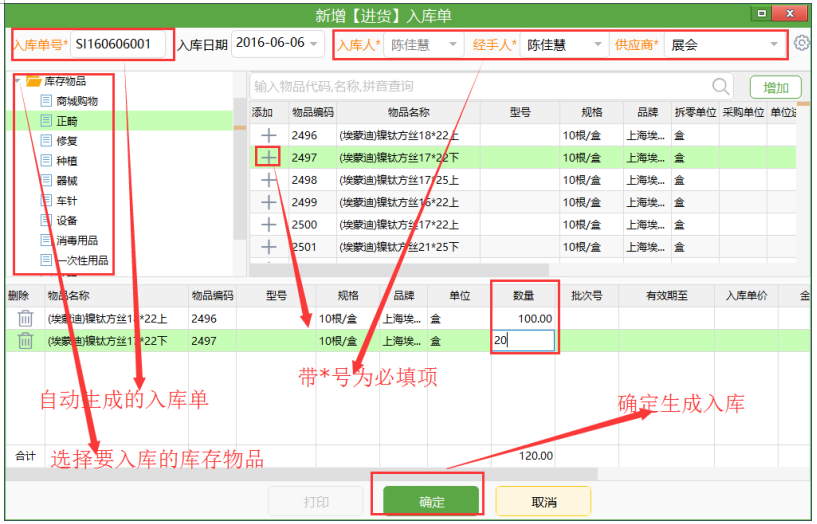Add item 2498 using its plus icon
817x524 pixels.
coord(268,180)
